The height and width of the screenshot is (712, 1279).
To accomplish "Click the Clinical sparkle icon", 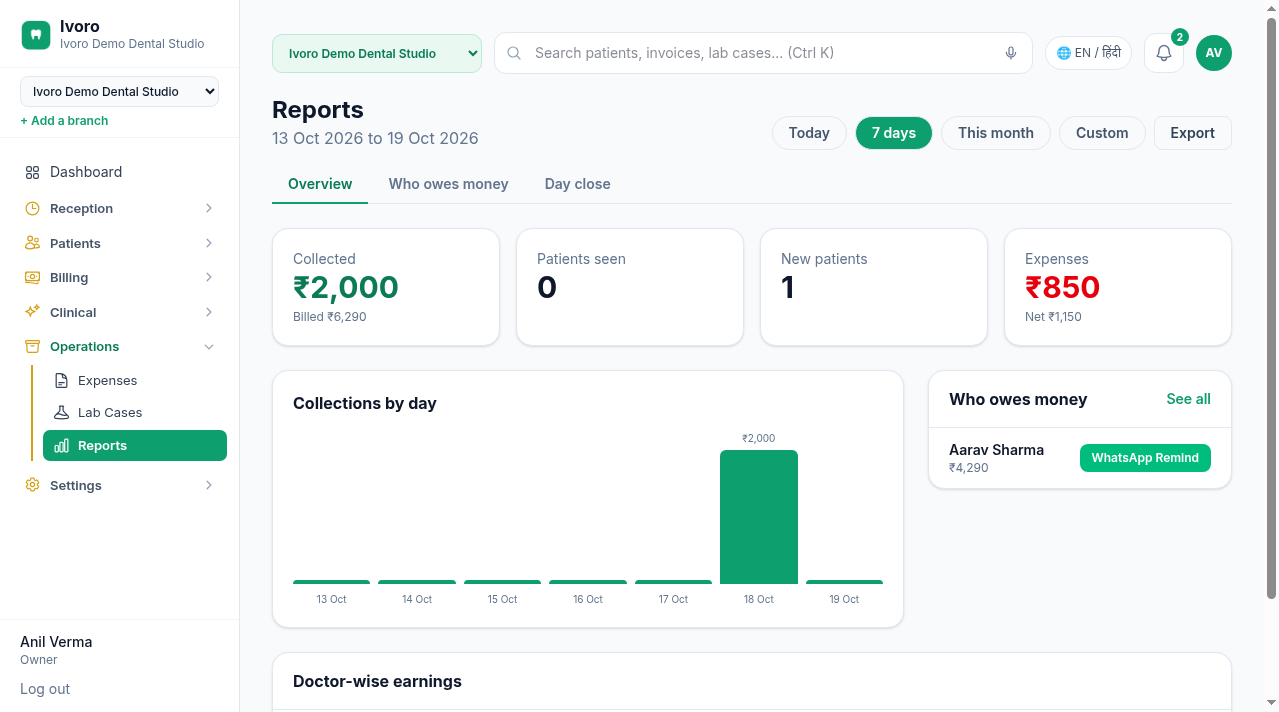I will coord(32,312).
